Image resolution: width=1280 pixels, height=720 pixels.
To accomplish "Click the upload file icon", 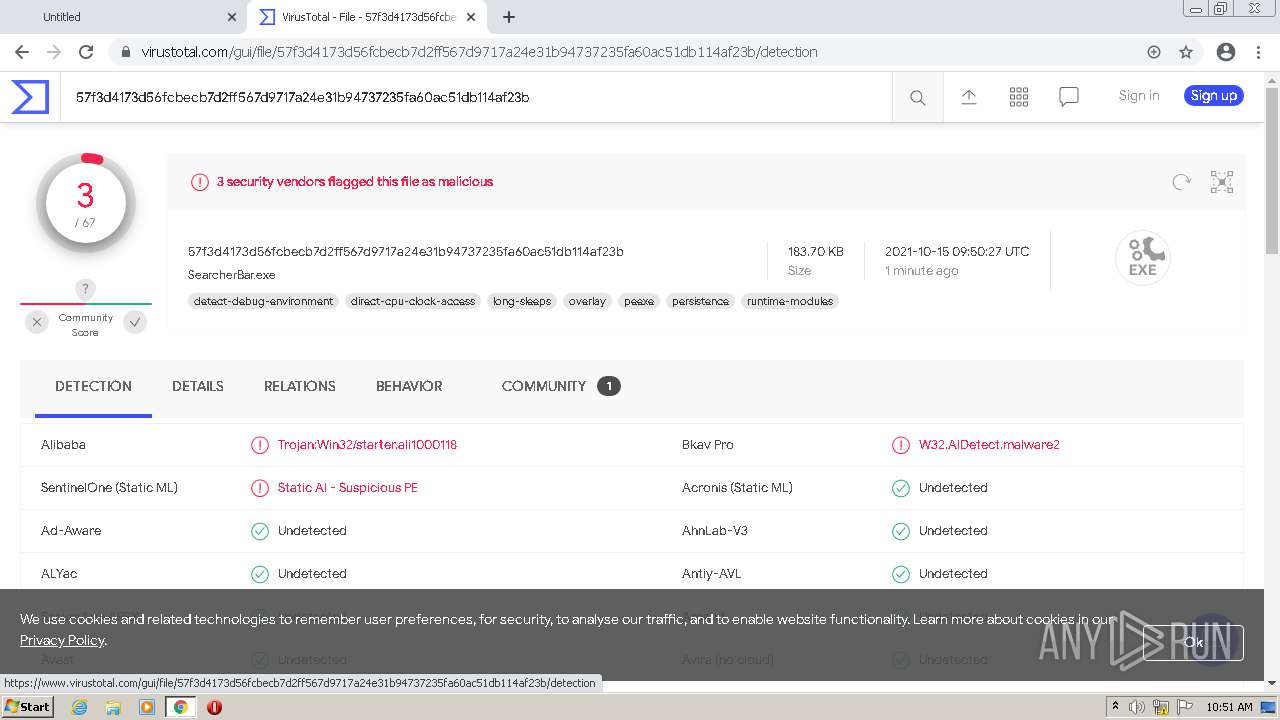I will pos(968,96).
